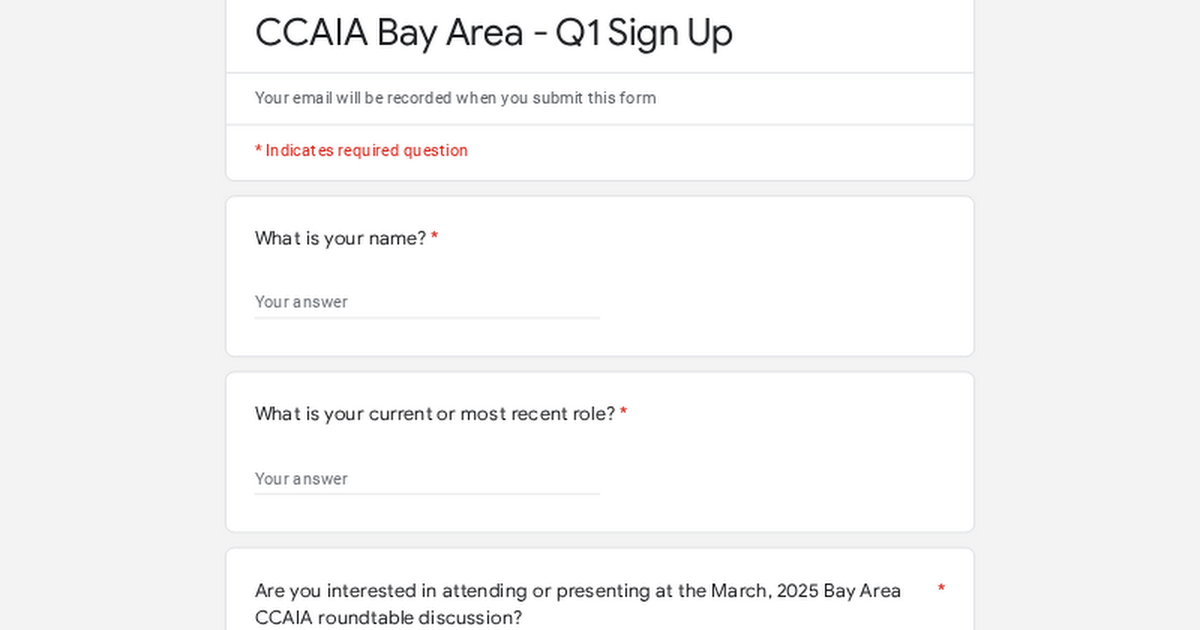Click the gray page background left of the form
This screenshot has height=630, width=1200.
[112, 315]
